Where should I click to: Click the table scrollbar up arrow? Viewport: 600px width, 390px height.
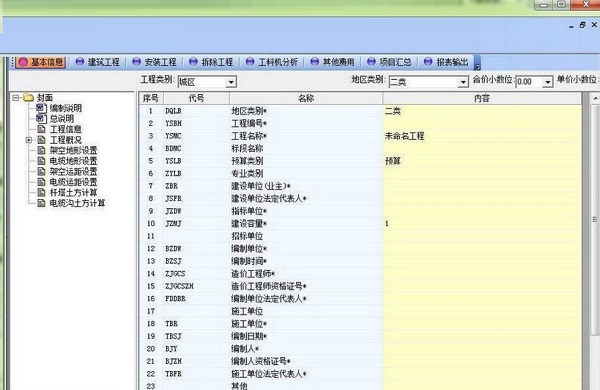coord(595,99)
